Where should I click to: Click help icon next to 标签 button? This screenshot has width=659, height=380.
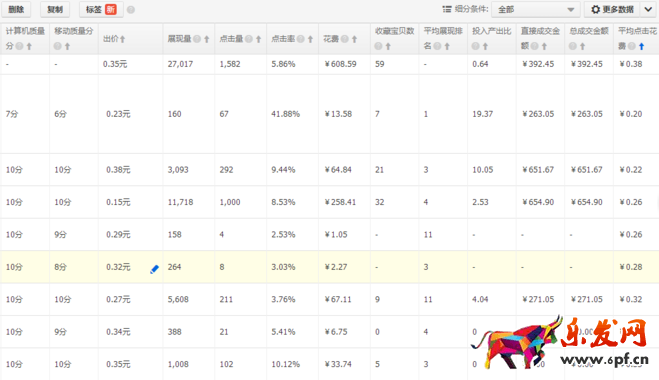click(x=131, y=10)
